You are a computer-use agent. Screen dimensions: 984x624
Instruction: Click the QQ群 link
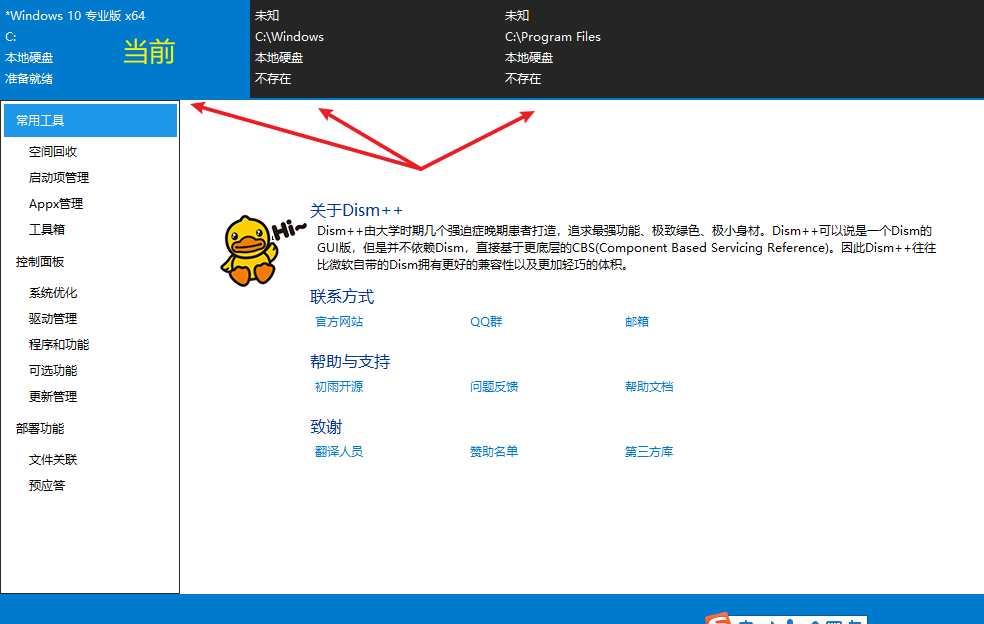tap(486, 321)
